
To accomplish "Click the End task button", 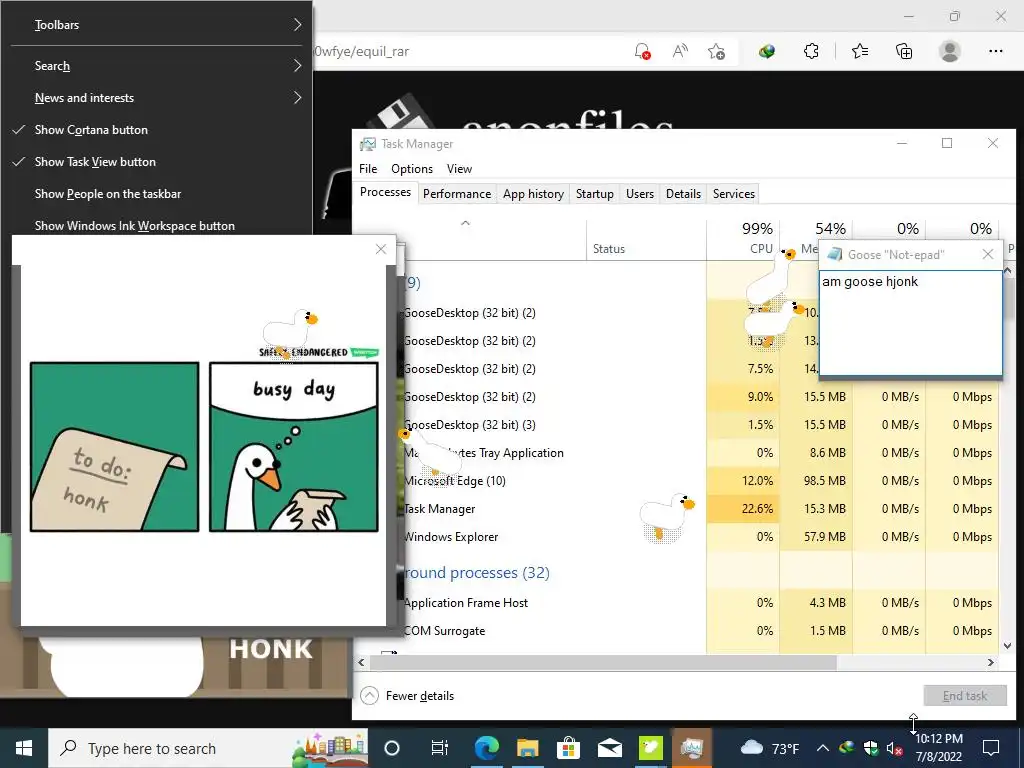I will coord(965,696).
